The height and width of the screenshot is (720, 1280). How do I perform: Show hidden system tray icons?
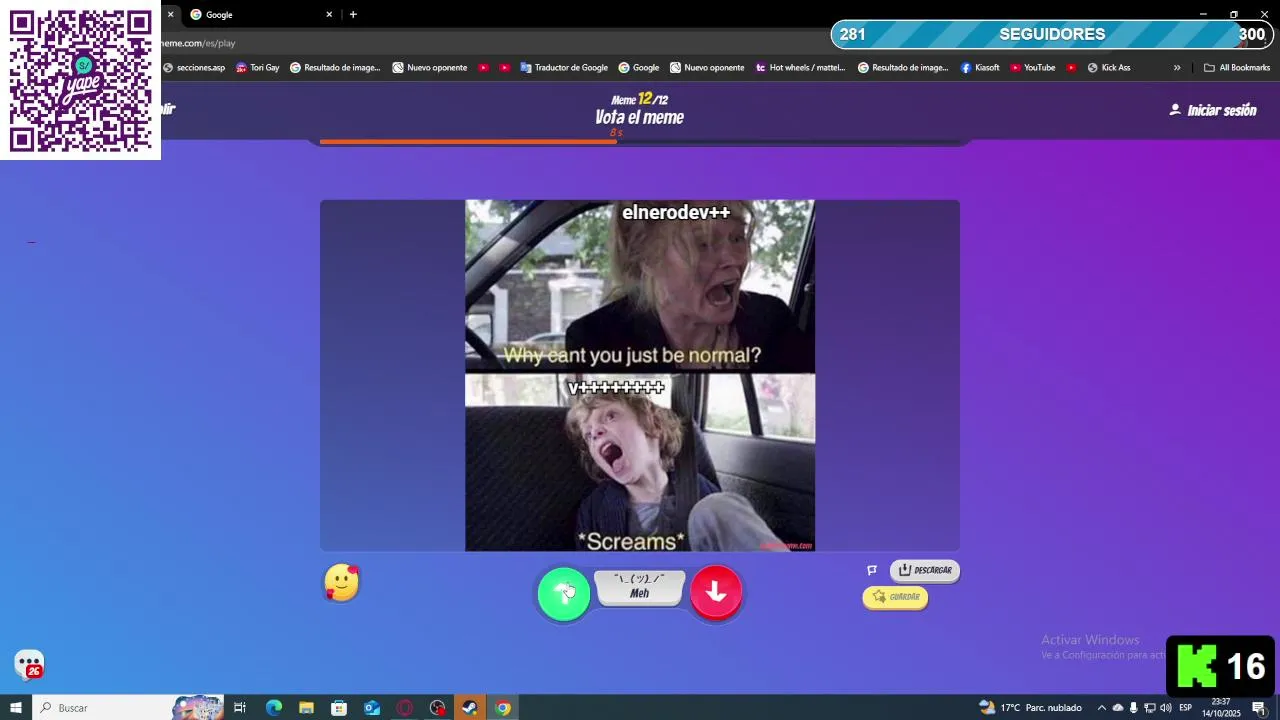pos(1102,708)
